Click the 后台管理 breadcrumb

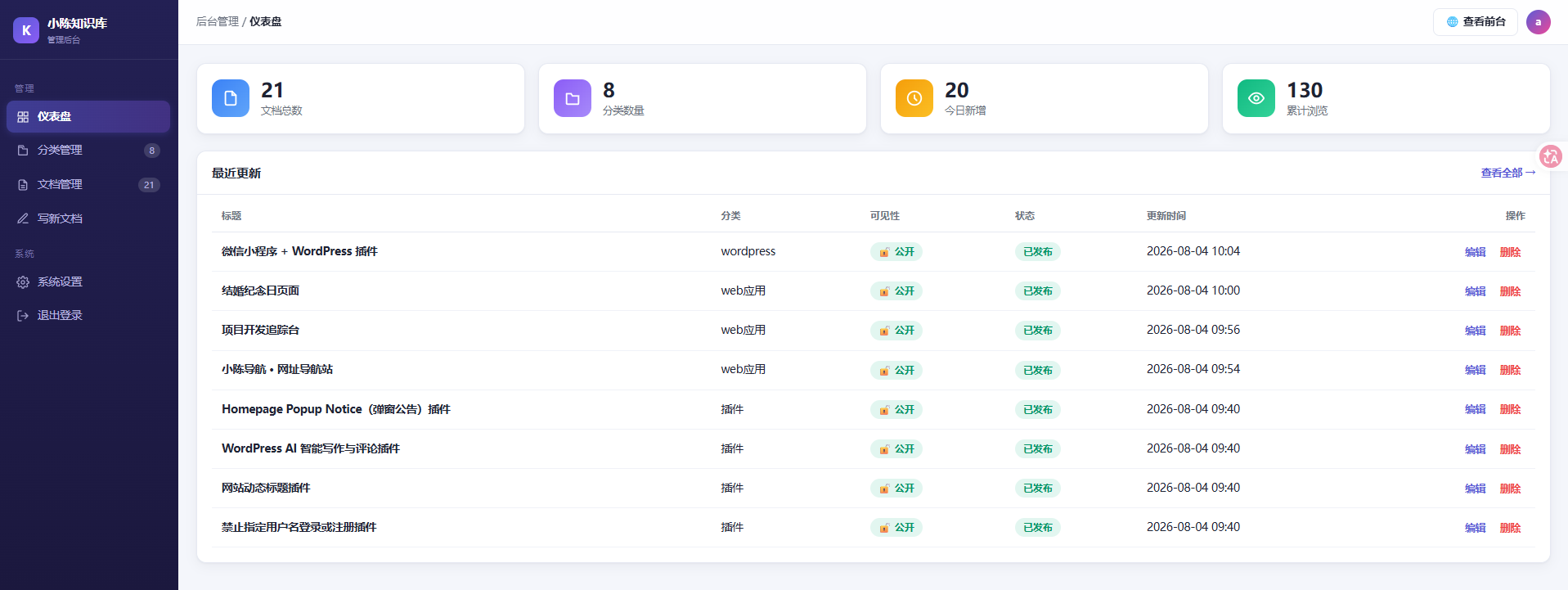218,21
